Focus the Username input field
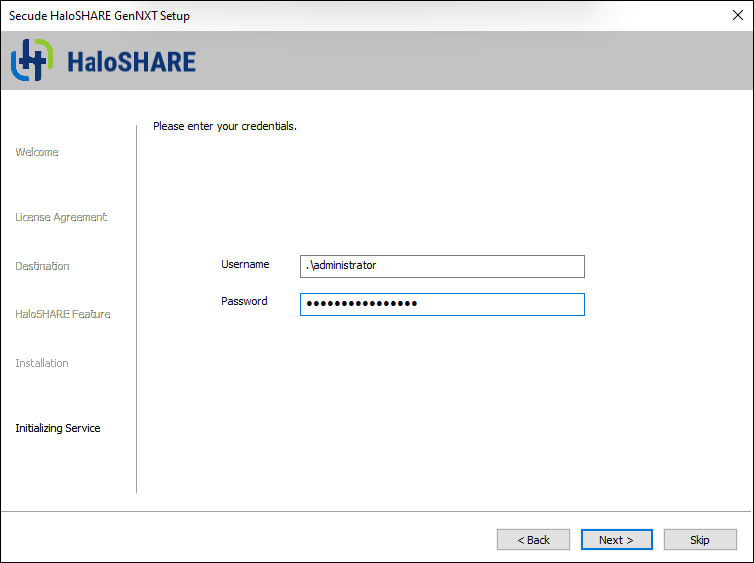This screenshot has width=754, height=563. (442, 266)
